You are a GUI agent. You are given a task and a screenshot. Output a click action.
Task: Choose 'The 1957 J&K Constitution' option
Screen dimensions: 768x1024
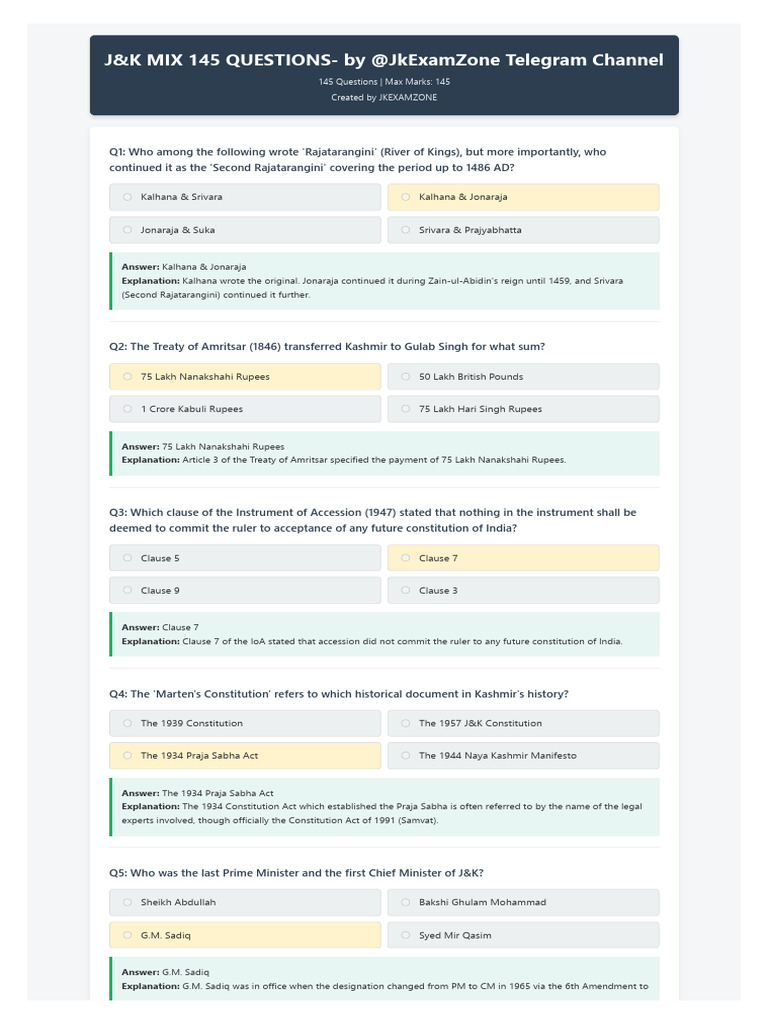coord(523,723)
